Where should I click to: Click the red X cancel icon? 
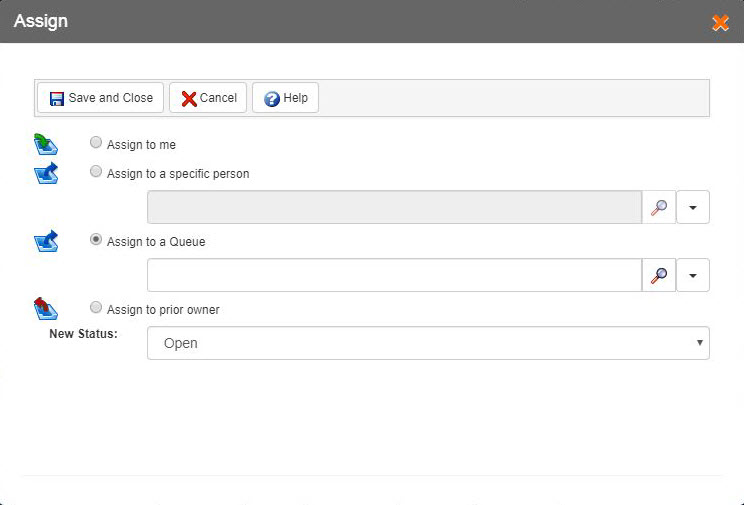tap(189, 98)
